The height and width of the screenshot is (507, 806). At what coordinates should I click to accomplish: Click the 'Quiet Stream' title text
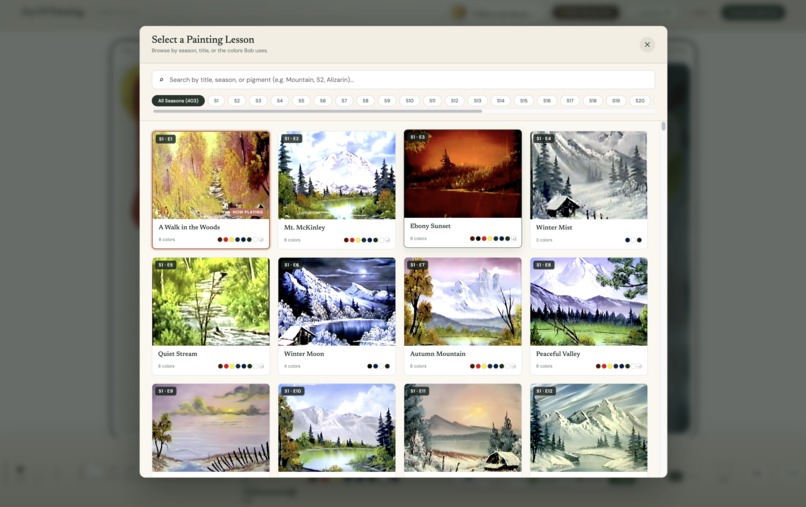tap(177, 354)
